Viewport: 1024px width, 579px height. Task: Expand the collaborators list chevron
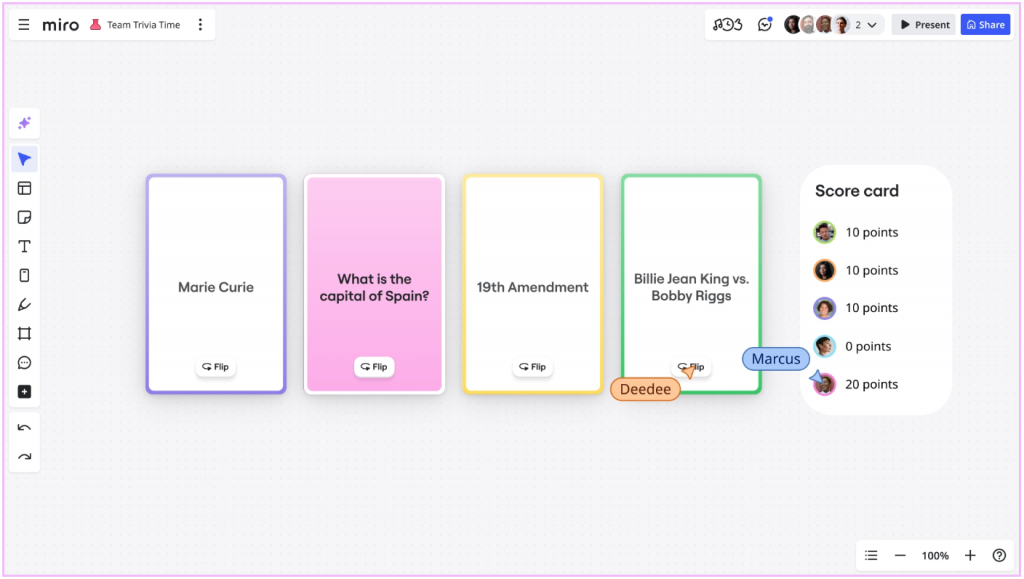click(x=872, y=25)
